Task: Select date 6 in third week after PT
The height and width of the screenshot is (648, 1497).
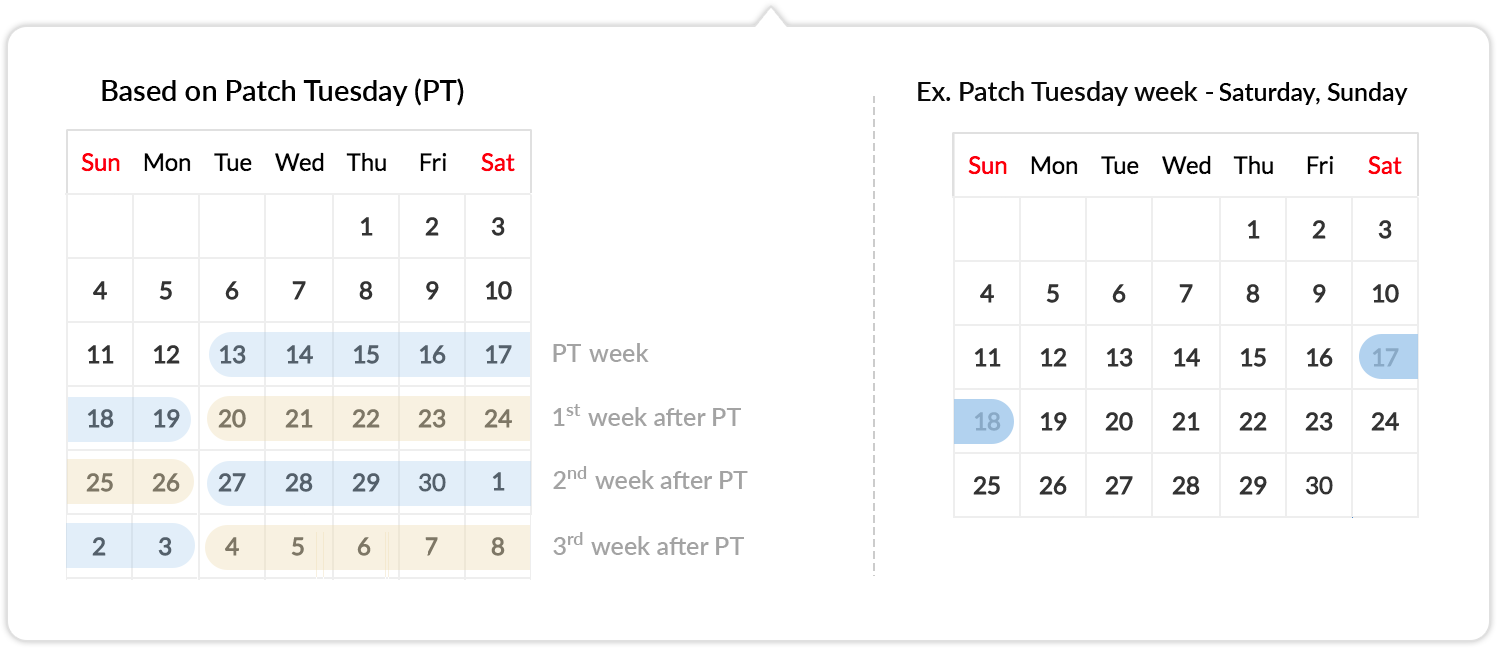Action: pos(365,547)
